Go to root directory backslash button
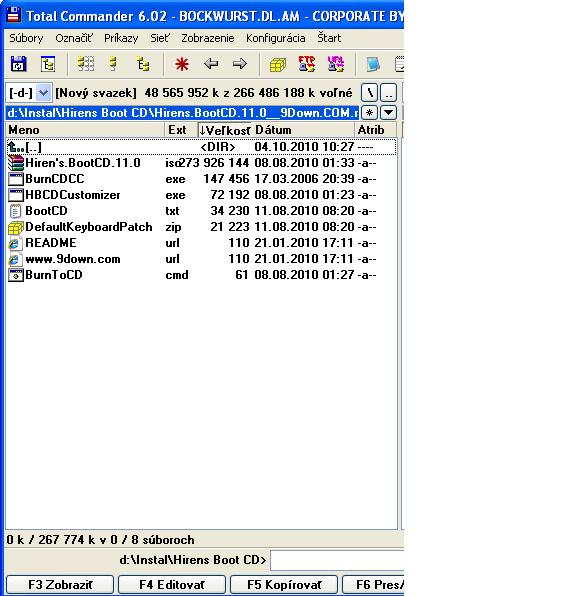The height and width of the screenshot is (596, 587). click(369, 93)
